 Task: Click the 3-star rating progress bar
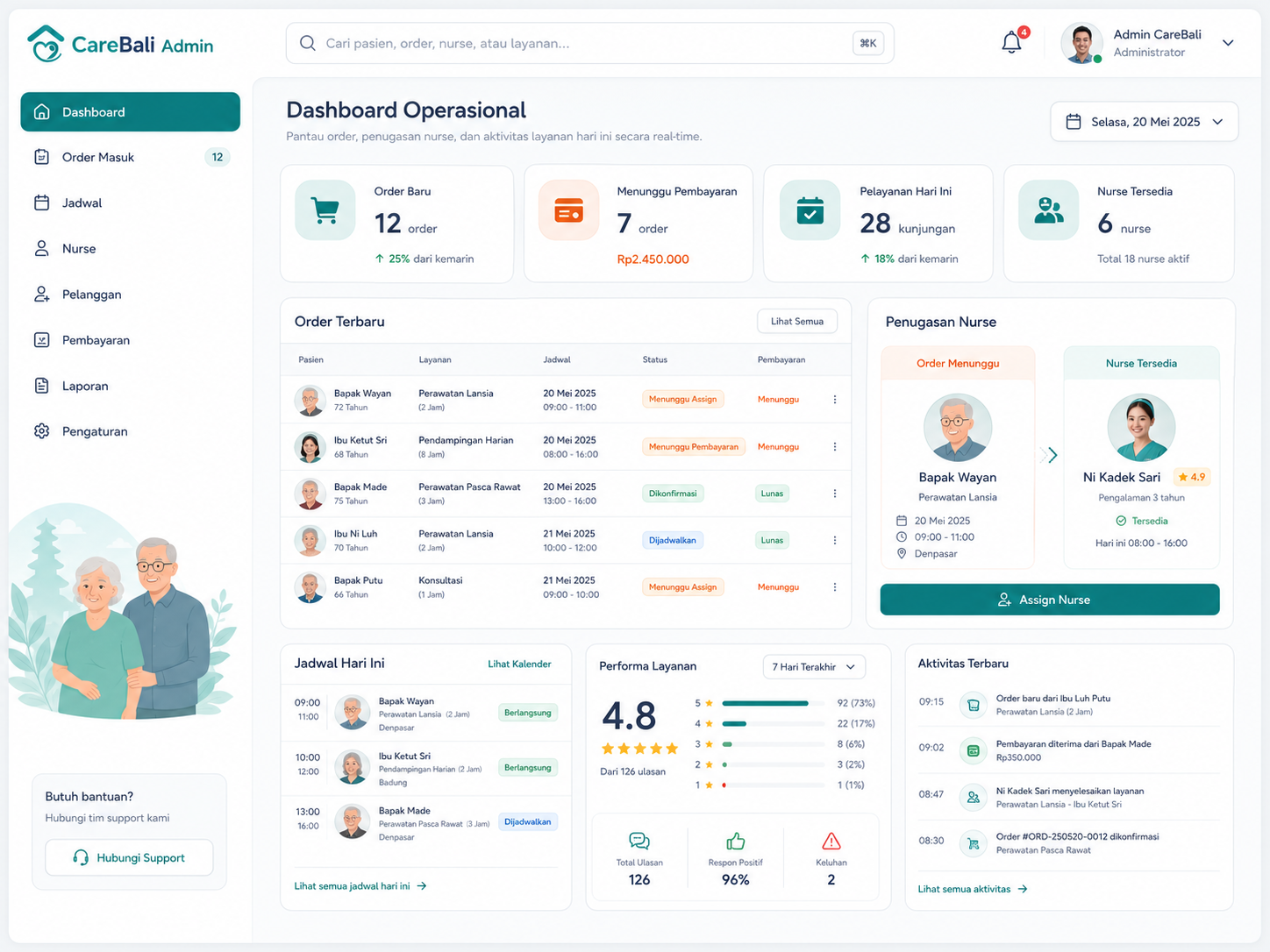[x=774, y=744]
